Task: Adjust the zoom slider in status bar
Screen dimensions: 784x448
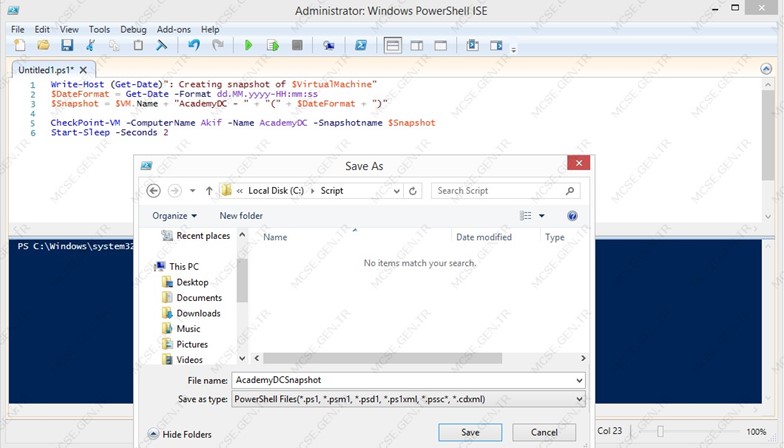Action: click(660, 431)
